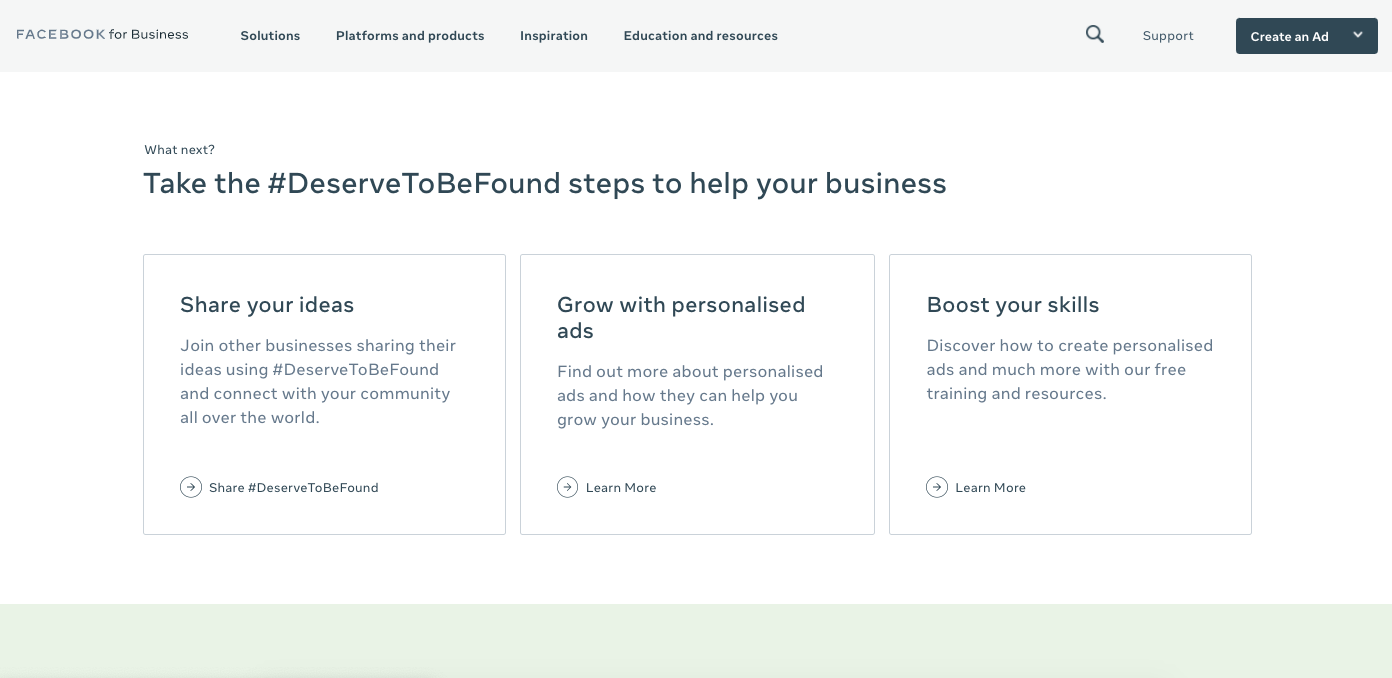This screenshot has height=678, width=1392.
Task: Click Learn More under personalised ads
Action: coord(621,488)
